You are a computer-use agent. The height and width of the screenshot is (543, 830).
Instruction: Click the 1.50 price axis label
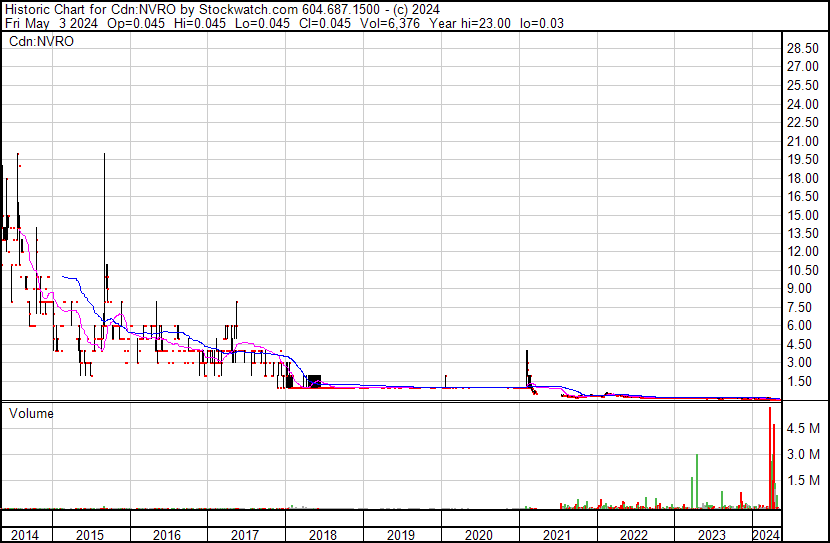(x=800, y=381)
